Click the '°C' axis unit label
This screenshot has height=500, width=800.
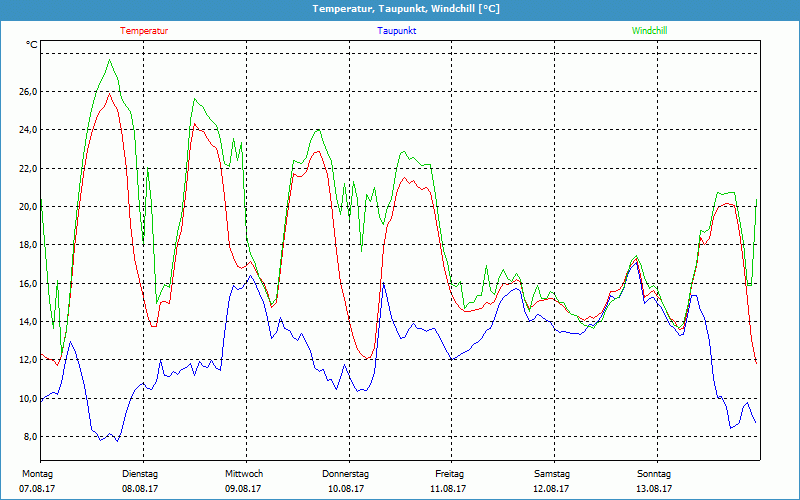(32, 45)
